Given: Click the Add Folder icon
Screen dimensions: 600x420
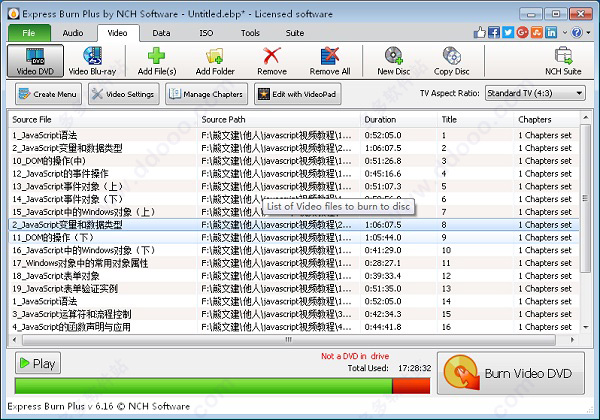Looking at the screenshot, I should 215,61.
